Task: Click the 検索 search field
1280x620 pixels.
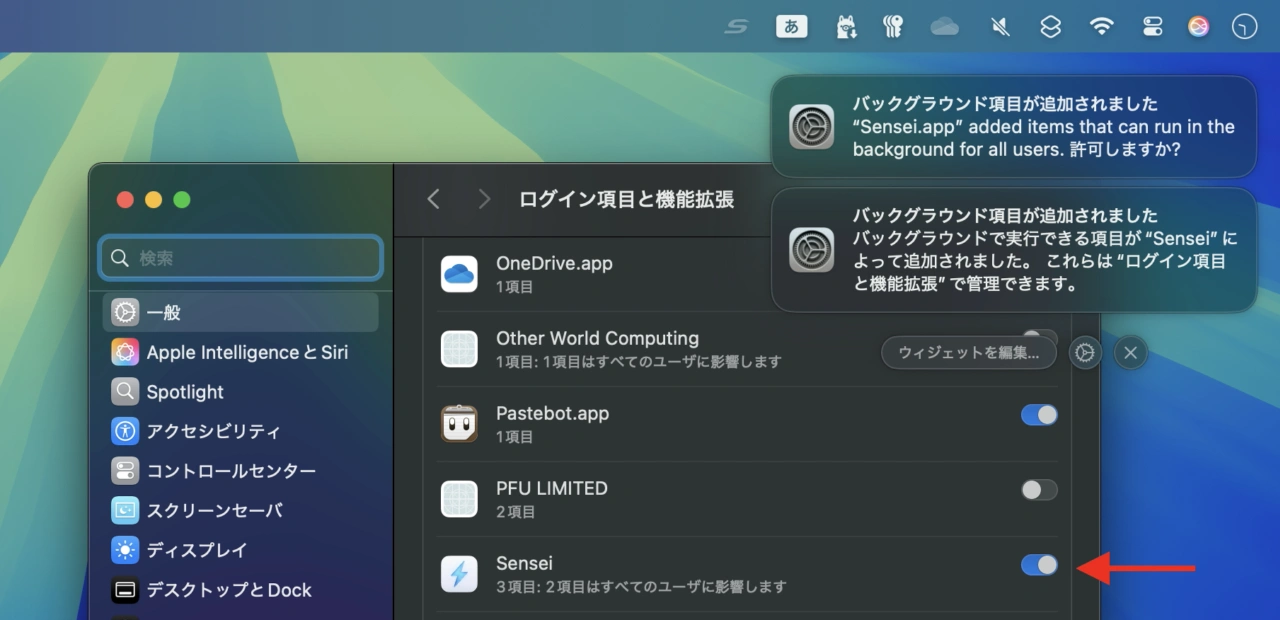Action: pos(240,258)
